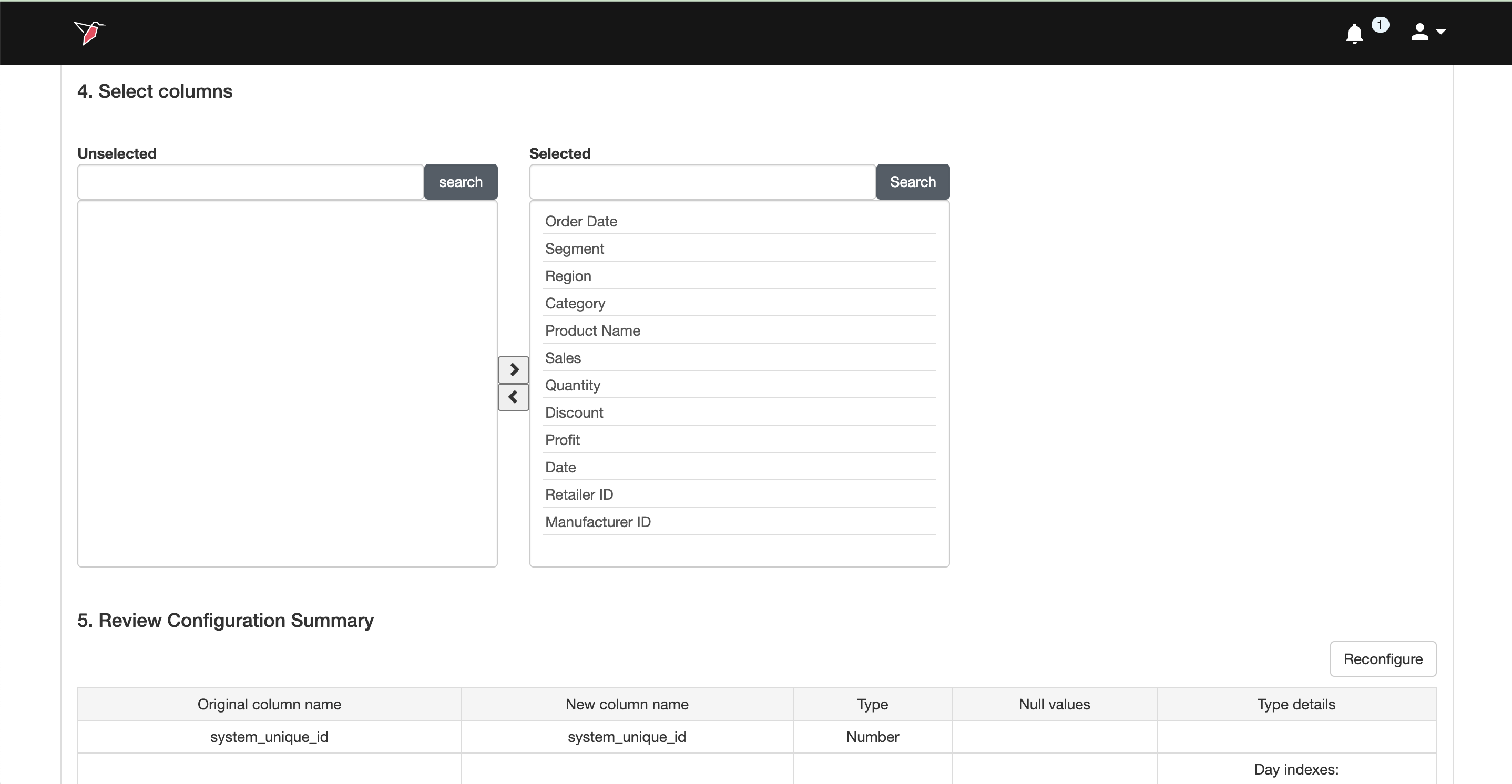Click the Null values column header
1512x784 pixels.
coord(1054,704)
